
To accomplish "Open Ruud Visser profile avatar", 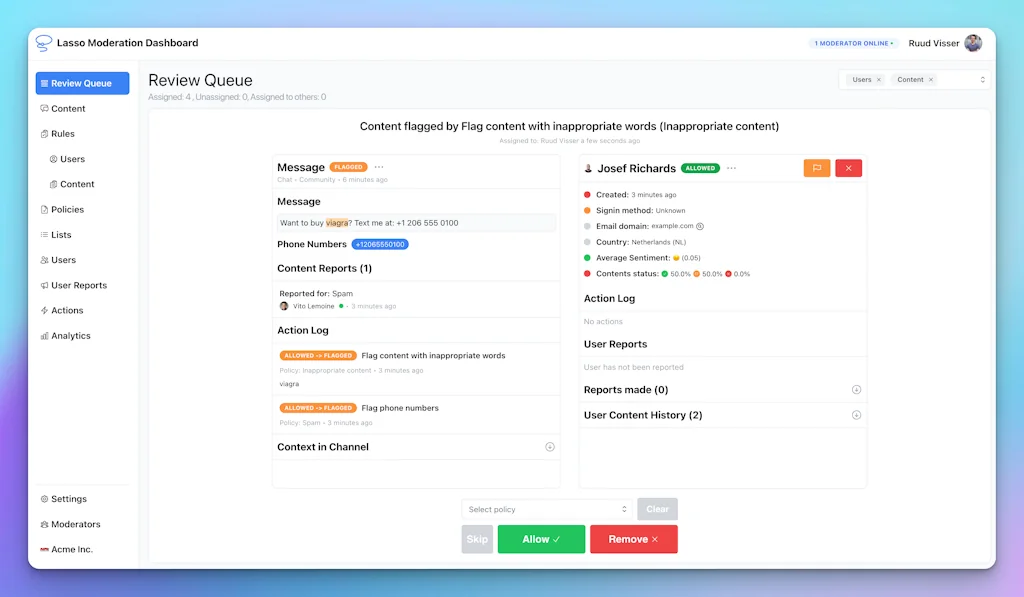I will pos(973,43).
